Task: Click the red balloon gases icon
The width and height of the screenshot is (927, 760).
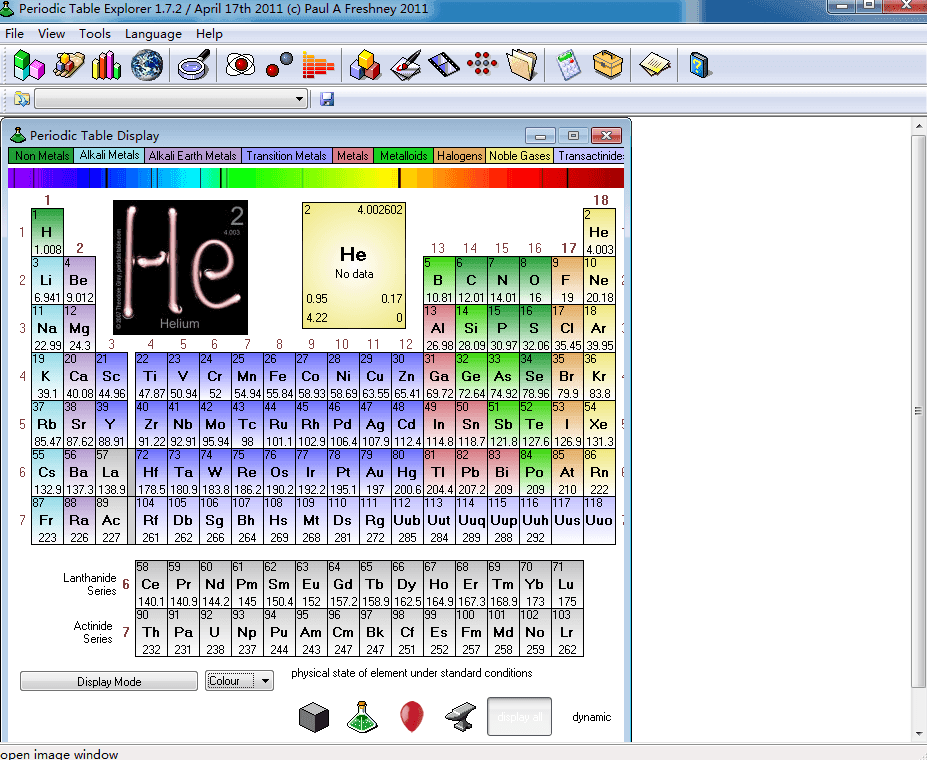Action: (x=411, y=716)
